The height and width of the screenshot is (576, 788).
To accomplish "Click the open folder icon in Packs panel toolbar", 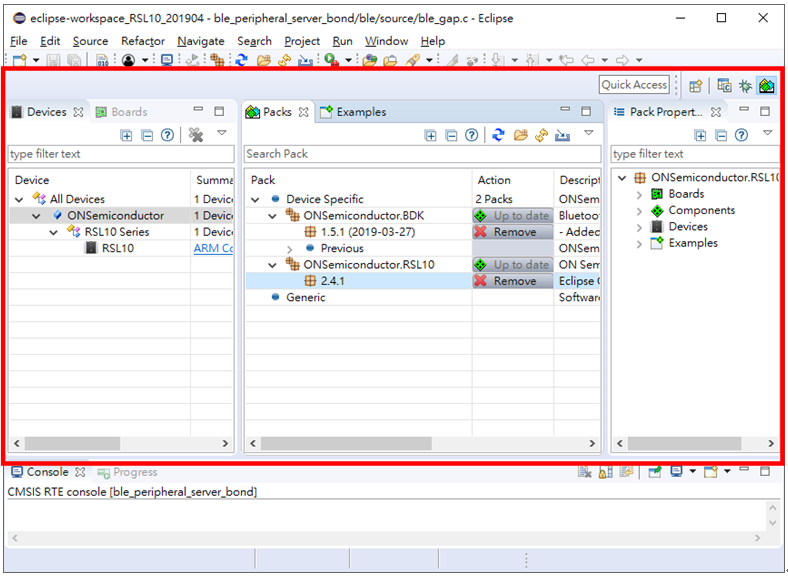I will point(520,135).
